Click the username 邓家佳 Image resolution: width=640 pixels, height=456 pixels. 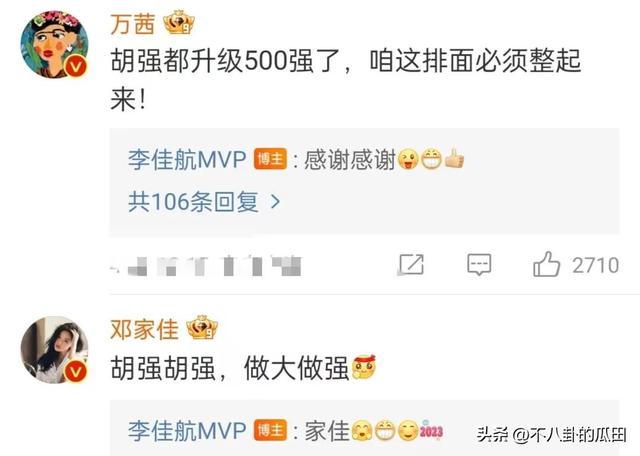pos(144,329)
